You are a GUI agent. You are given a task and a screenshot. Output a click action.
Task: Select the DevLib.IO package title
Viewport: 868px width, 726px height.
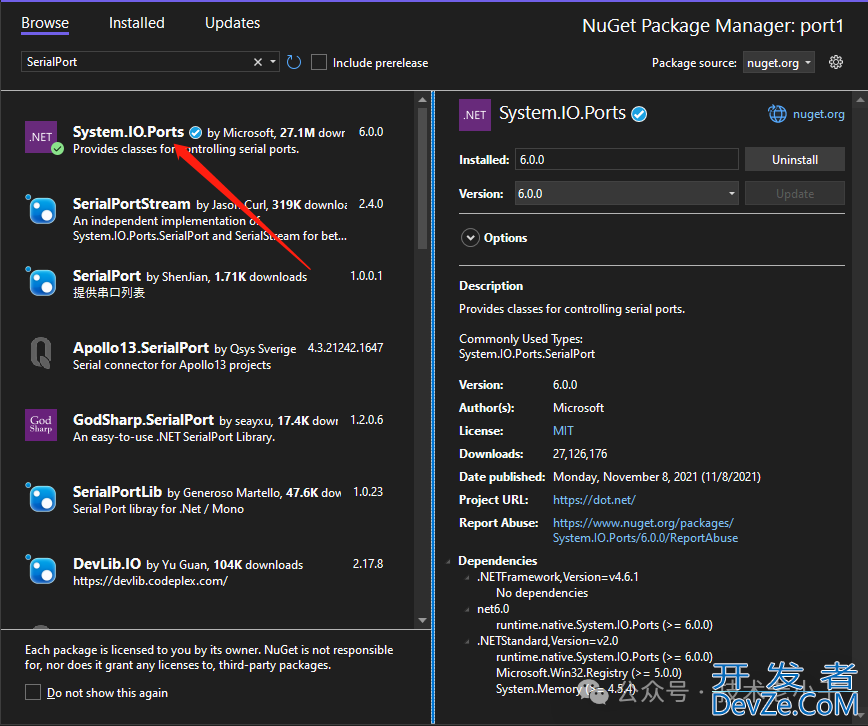coord(107,564)
